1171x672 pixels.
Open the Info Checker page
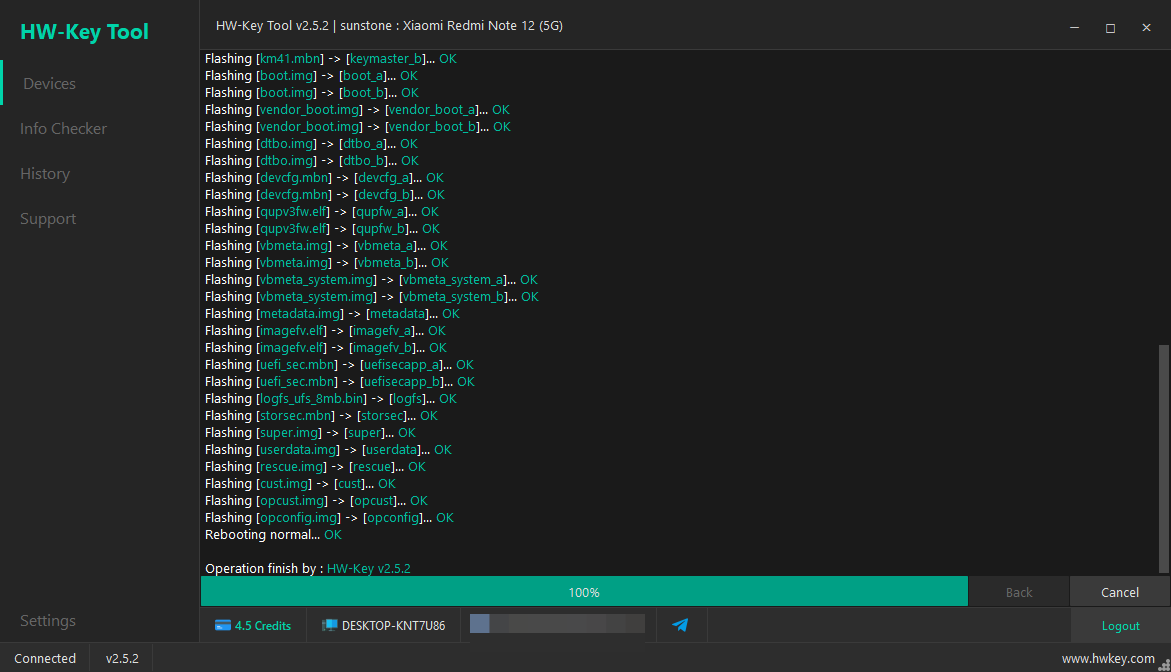pyautogui.click(x=63, y=128)
